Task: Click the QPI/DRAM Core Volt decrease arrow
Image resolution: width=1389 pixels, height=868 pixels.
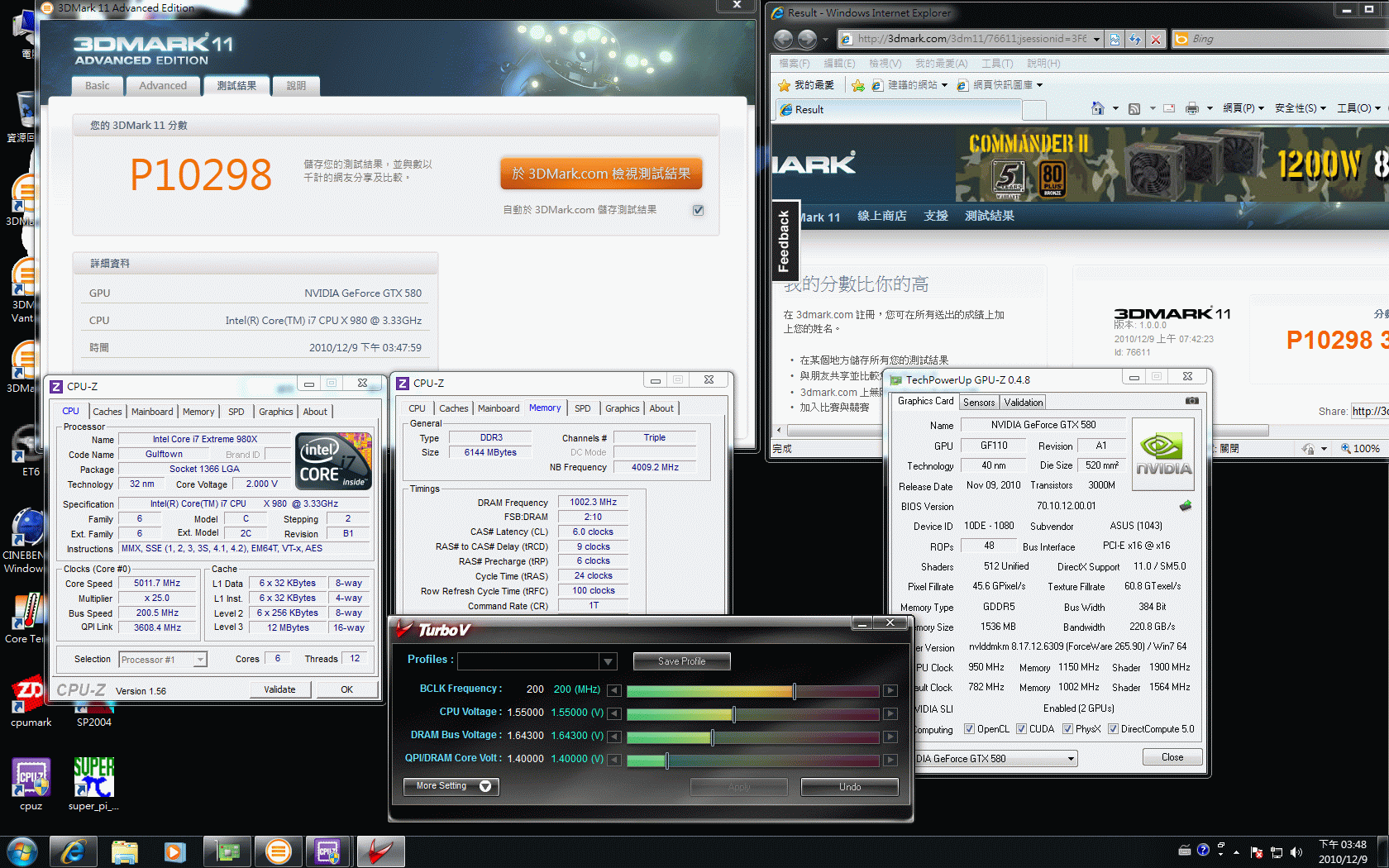Action: click(x=613, y=760)
